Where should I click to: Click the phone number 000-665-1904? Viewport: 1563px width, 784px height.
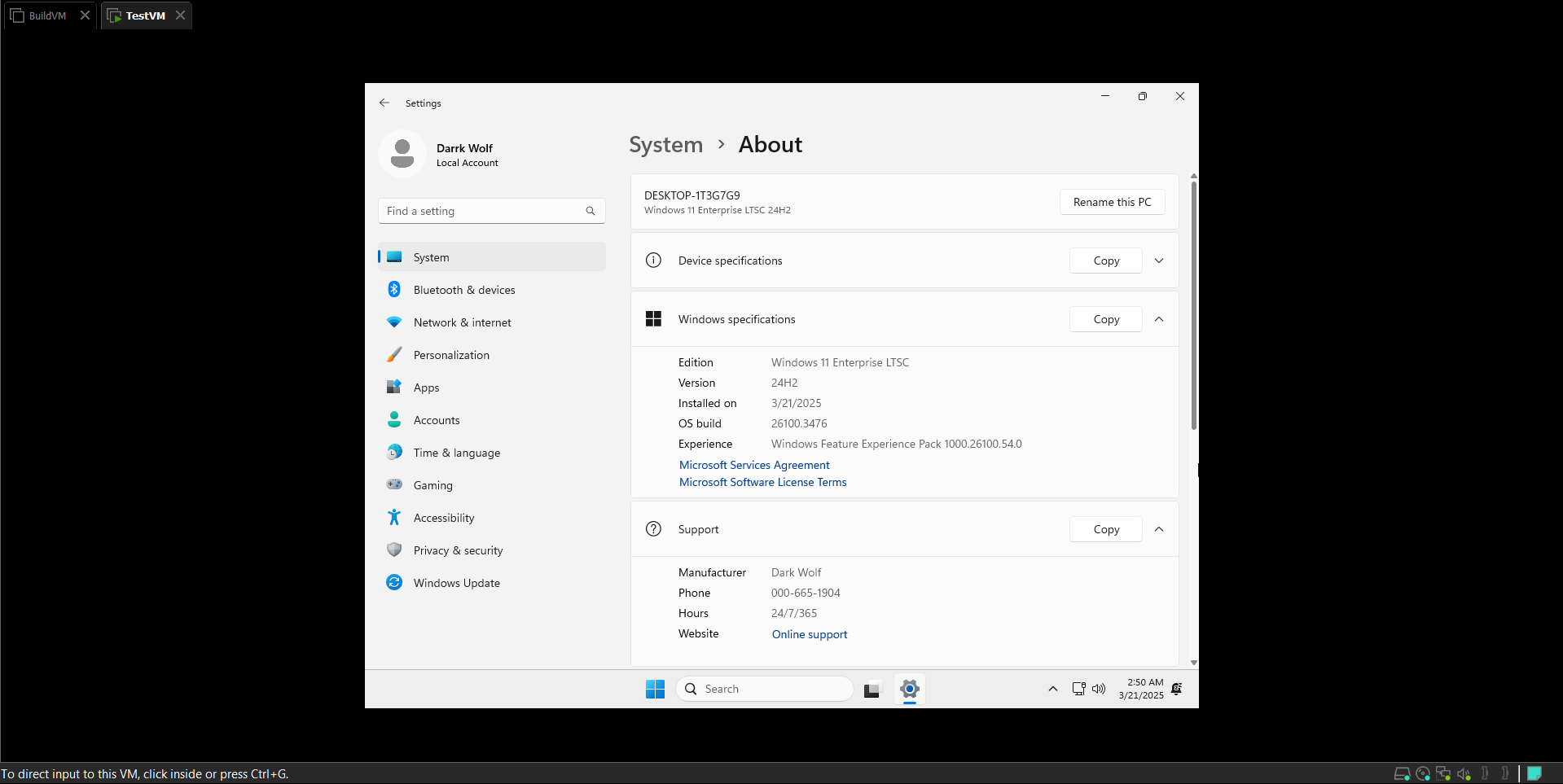[806, 593]
